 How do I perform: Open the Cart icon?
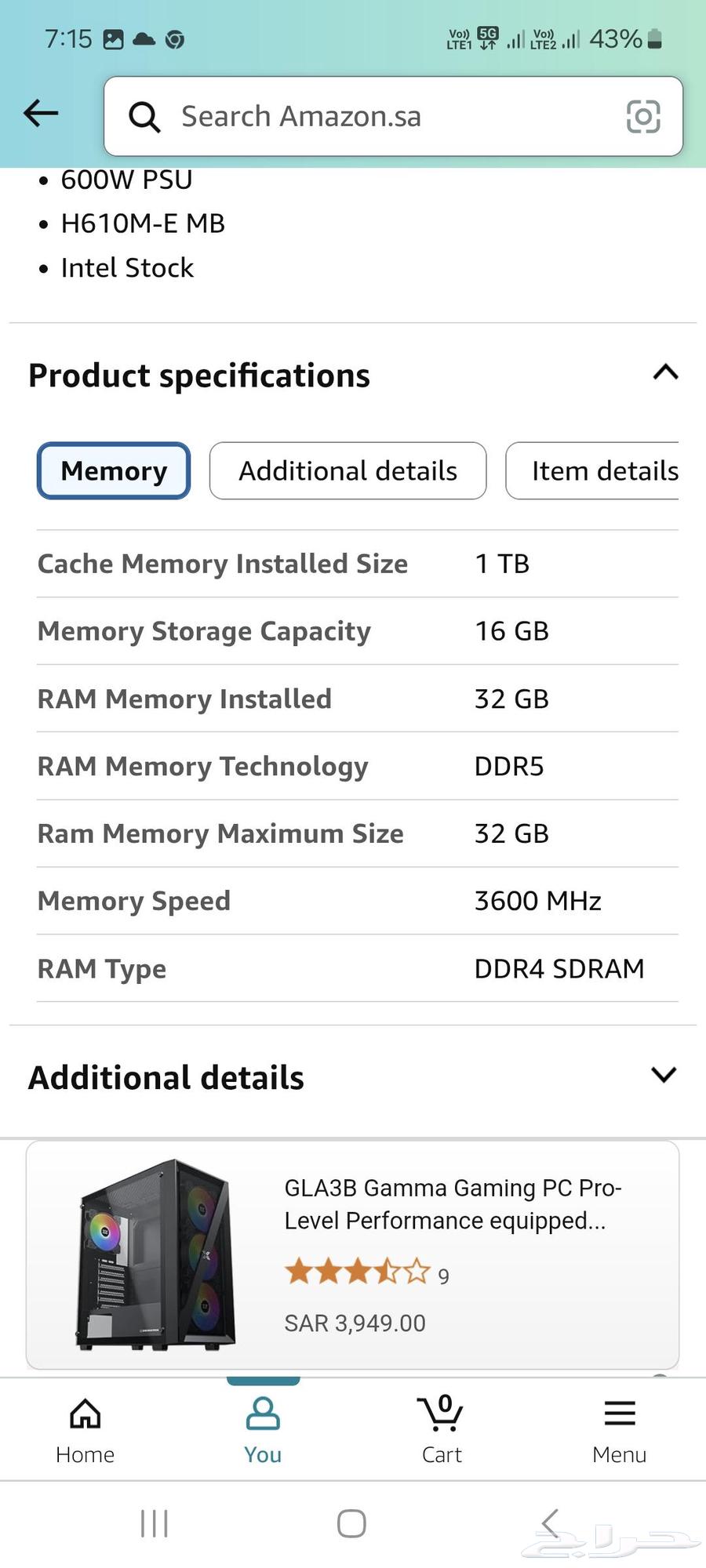pos(442,1431)
